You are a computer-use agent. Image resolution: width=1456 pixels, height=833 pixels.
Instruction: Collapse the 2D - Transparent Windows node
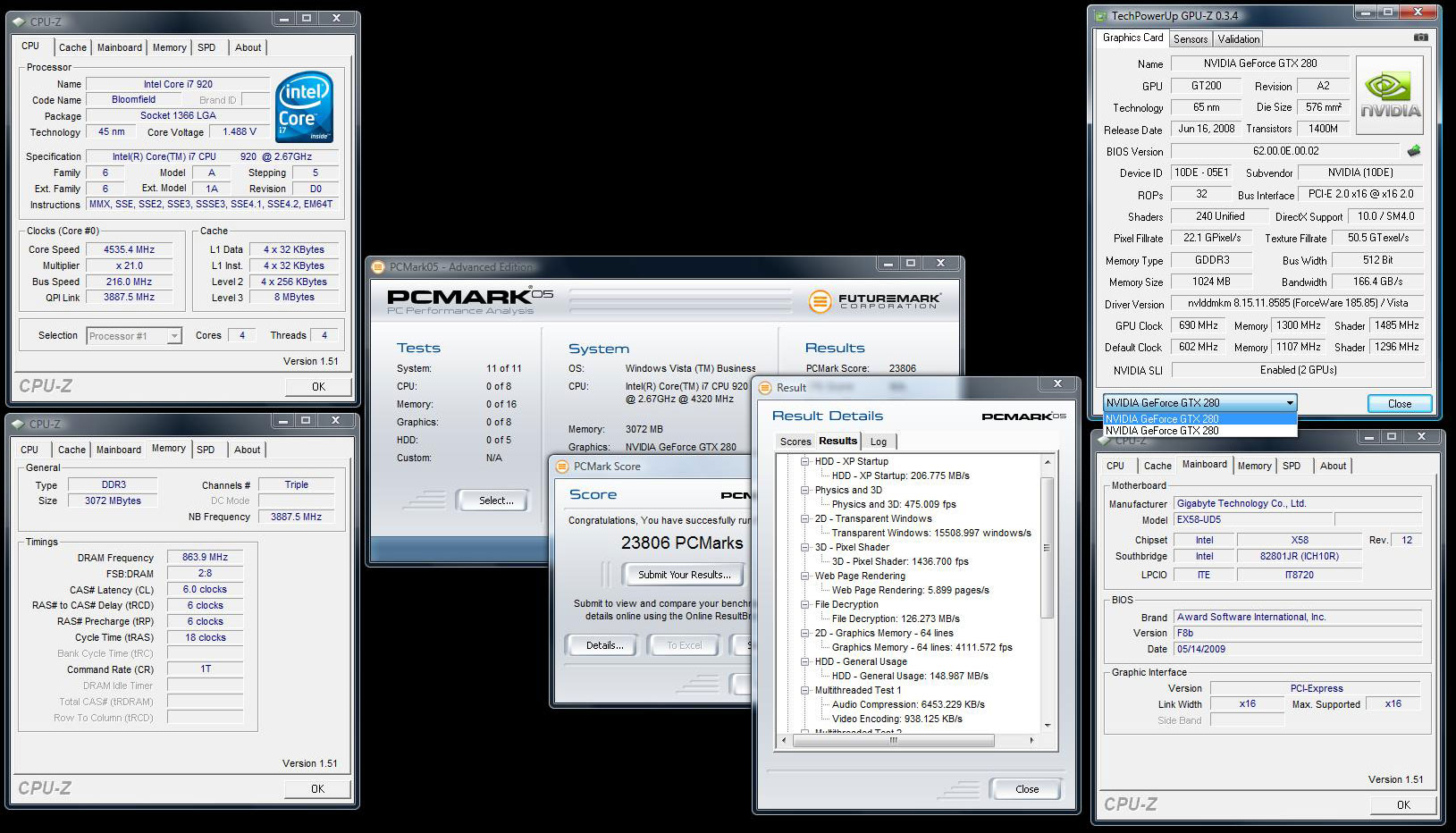coord(804,518)
